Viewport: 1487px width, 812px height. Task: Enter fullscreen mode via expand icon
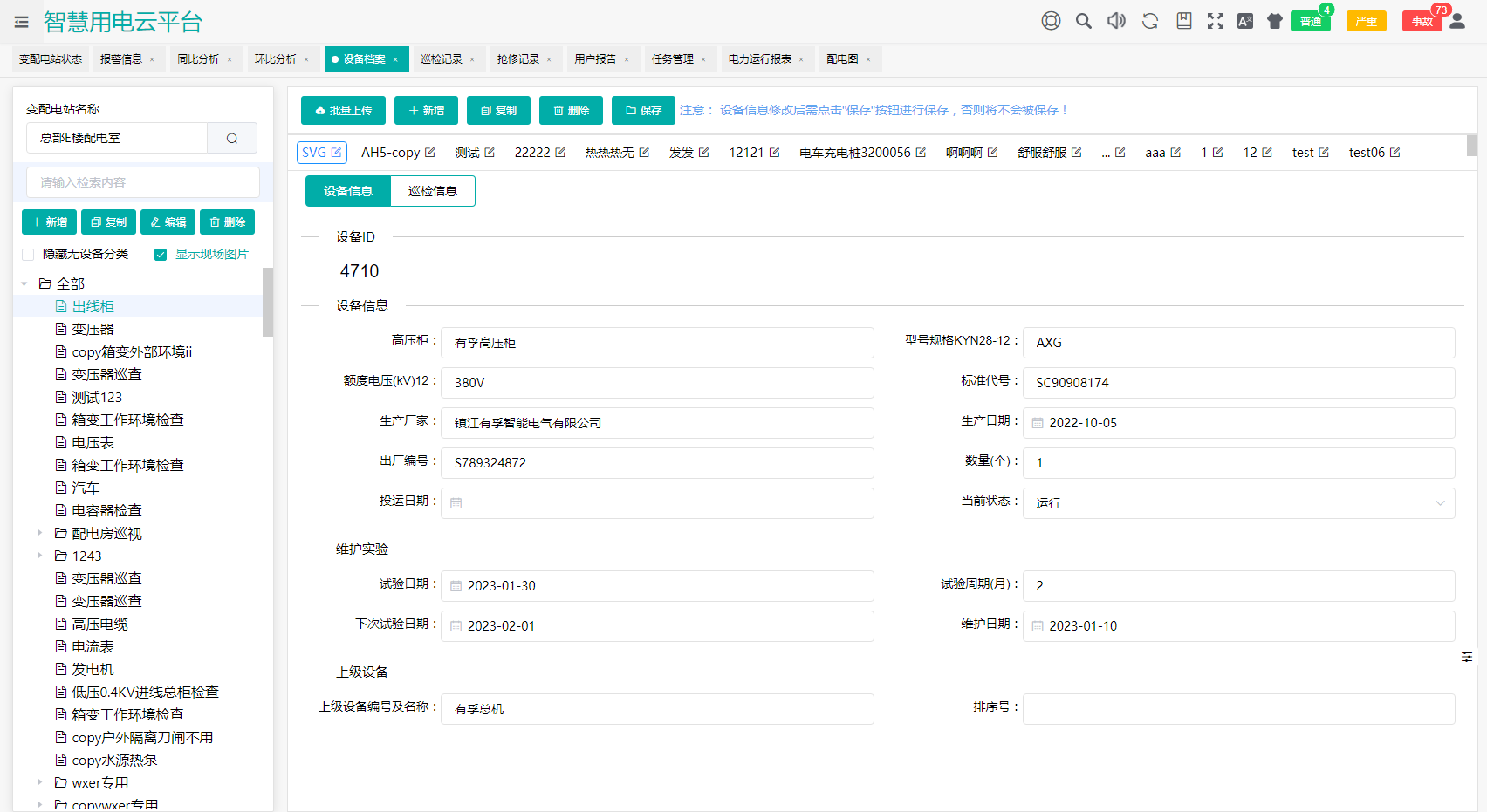tap(1216, 21)
